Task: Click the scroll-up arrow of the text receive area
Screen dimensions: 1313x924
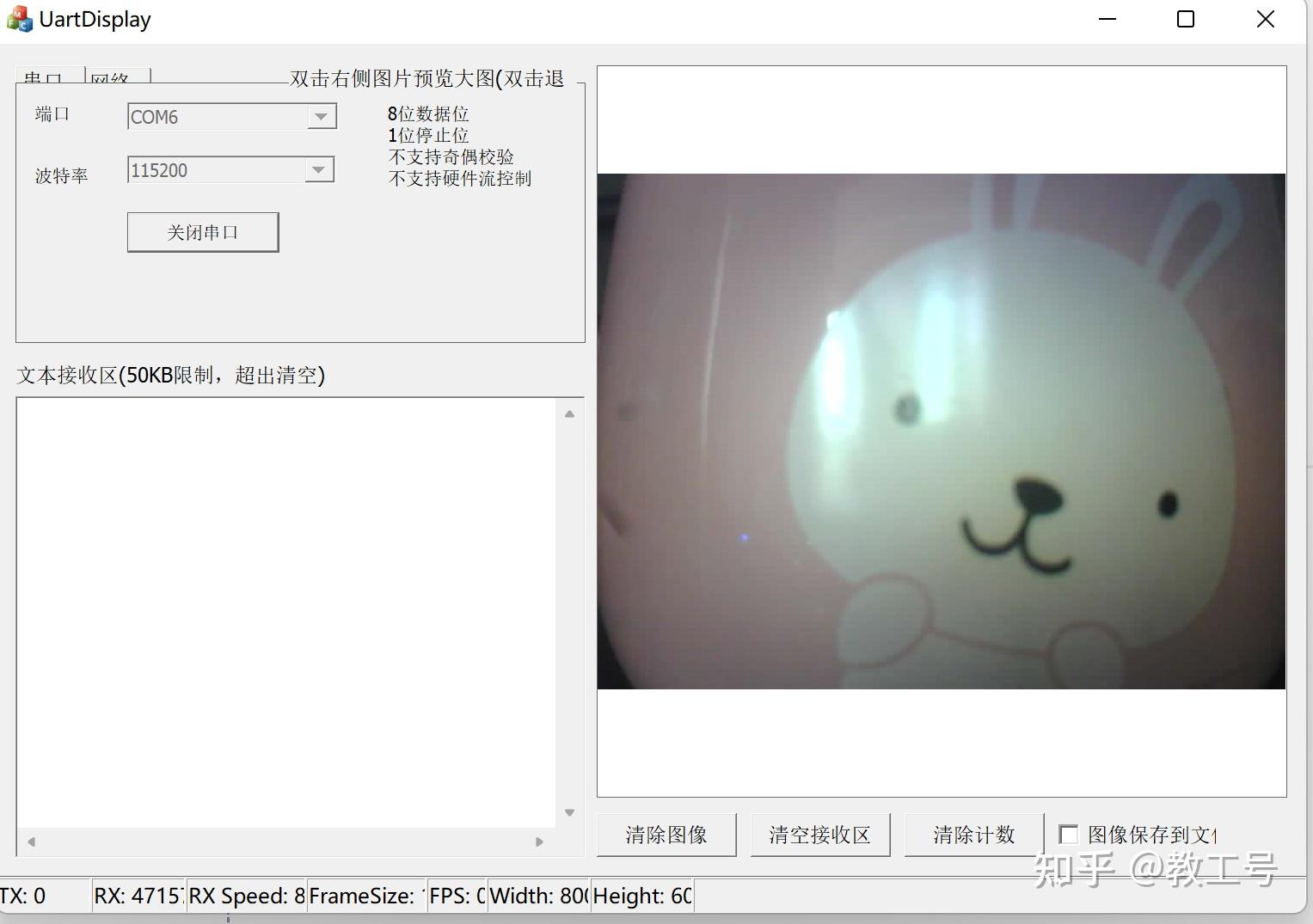Action: [x=569, y=414]
